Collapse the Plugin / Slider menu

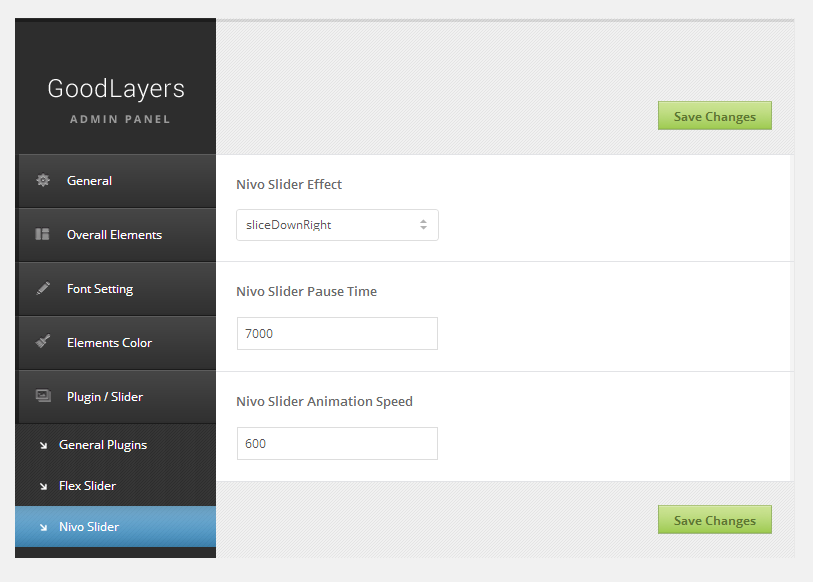click(x=116, y=397)
